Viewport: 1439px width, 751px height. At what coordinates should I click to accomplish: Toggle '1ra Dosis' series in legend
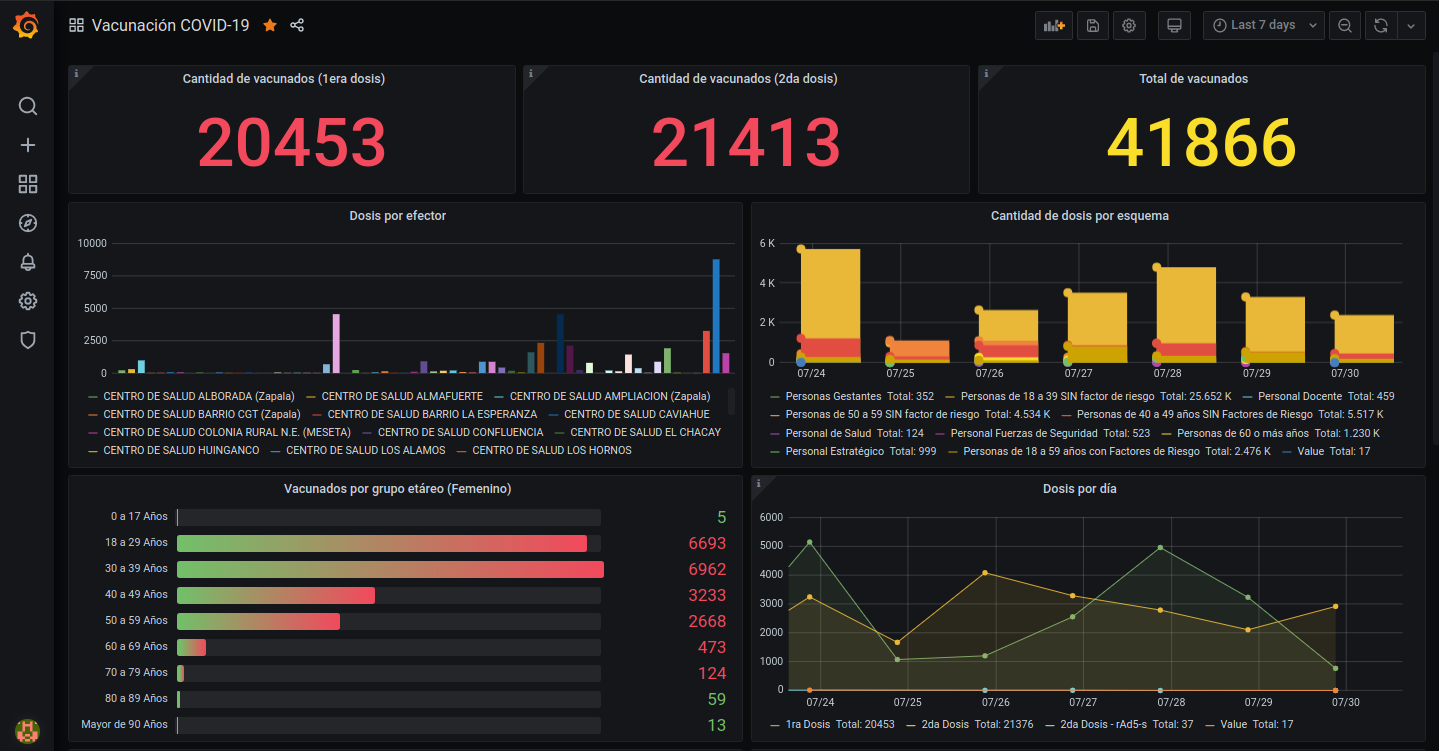coord(808,724)
